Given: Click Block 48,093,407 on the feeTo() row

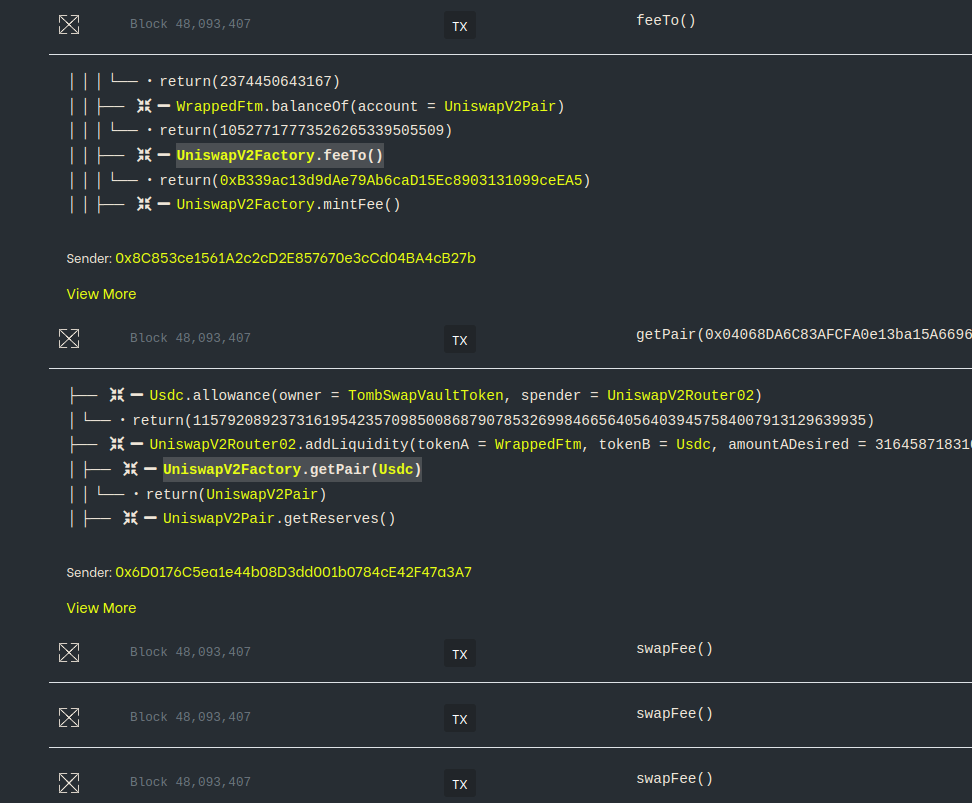Looking at the screenshot, I should pyautogui.click(x=190, y=24).
